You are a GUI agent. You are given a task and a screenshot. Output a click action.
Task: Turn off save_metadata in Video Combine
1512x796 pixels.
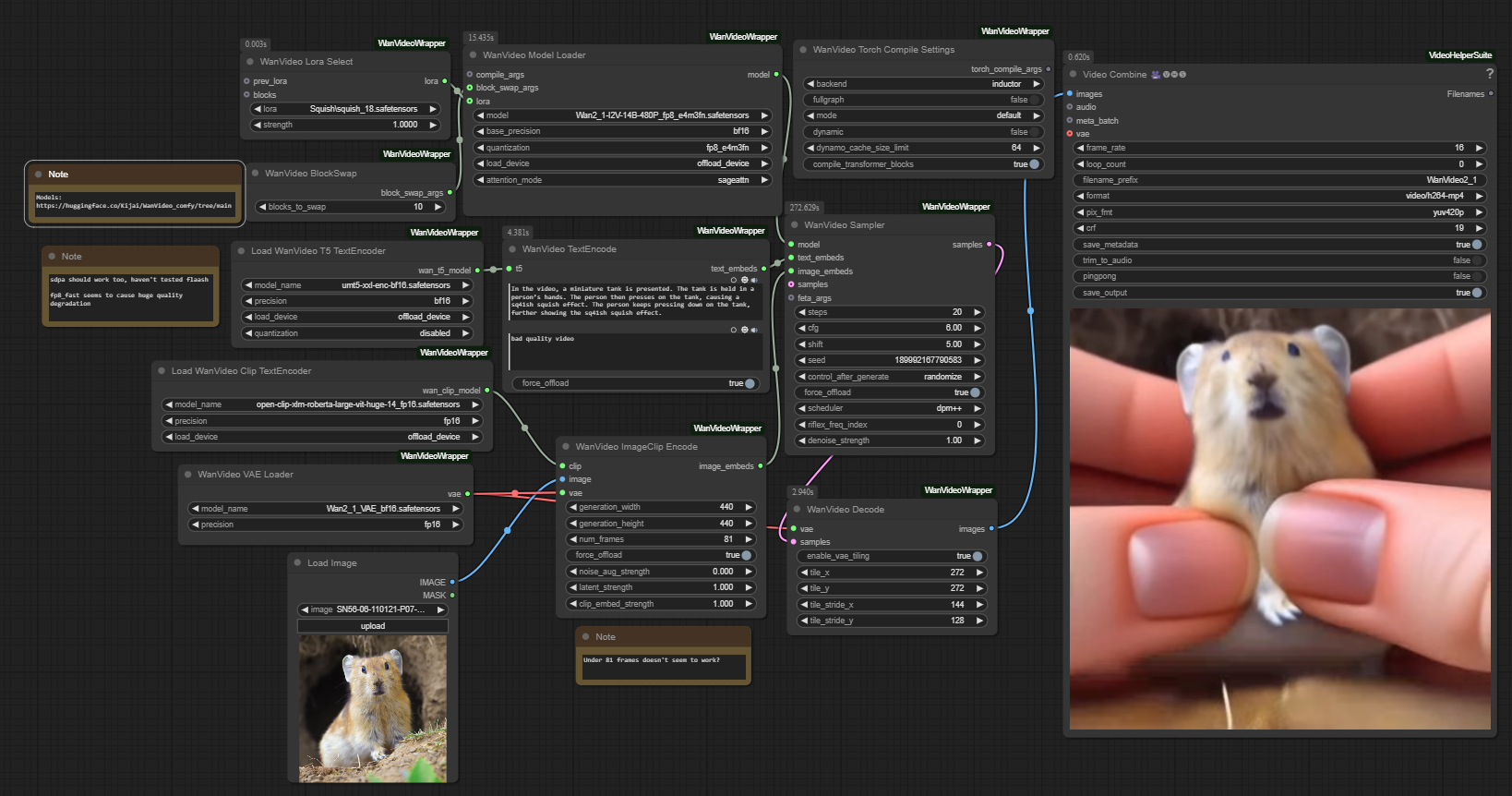coord(1476,245)
